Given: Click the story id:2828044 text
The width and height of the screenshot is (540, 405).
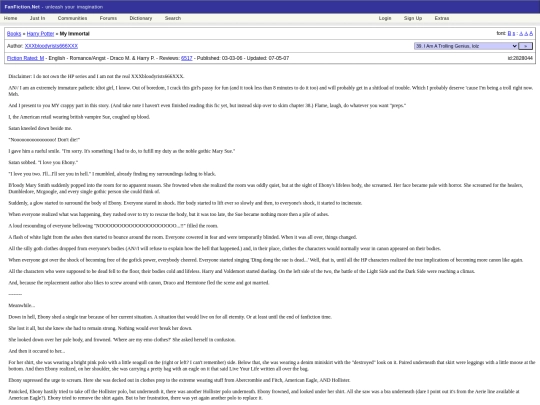Looking at the screenshot, I should coord(520,58).
